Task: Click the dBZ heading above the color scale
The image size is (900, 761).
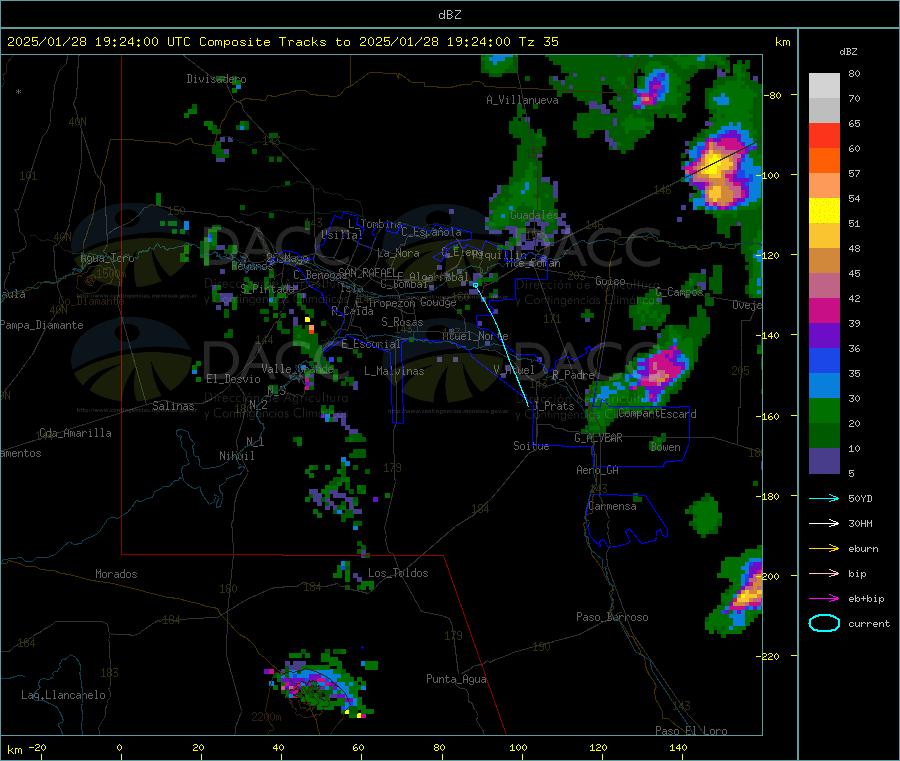Action: pos(848,52)
